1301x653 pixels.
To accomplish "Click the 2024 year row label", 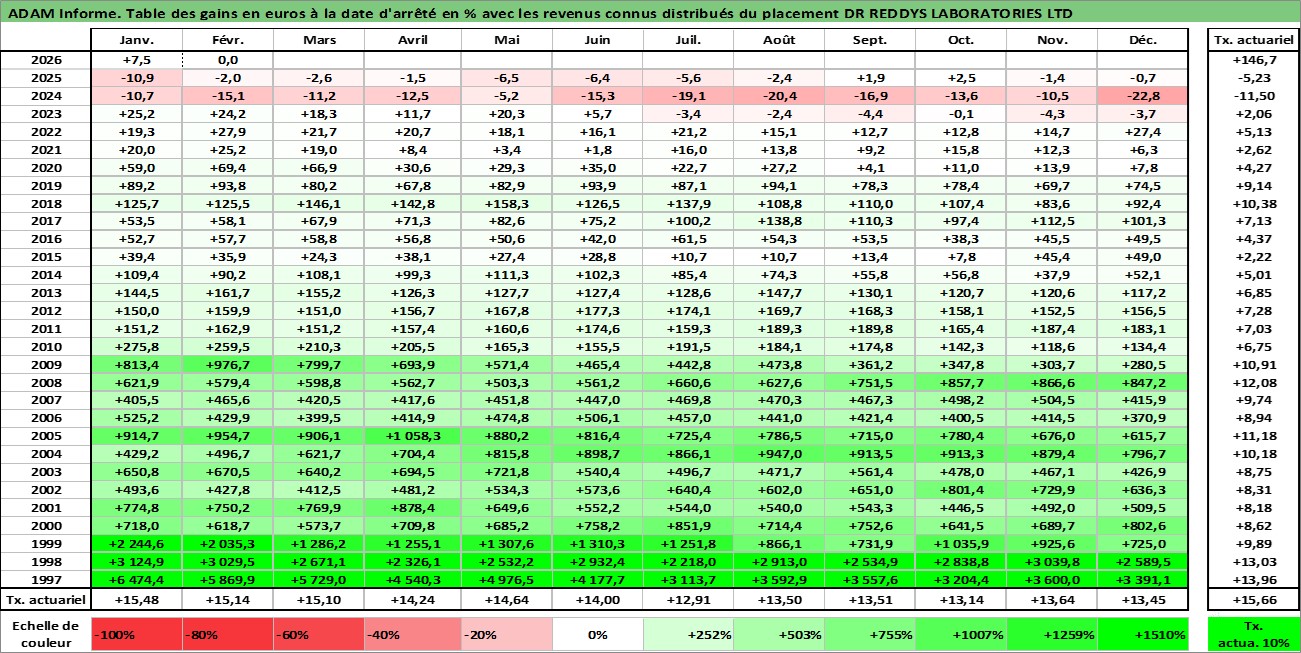I will [46, 96].
